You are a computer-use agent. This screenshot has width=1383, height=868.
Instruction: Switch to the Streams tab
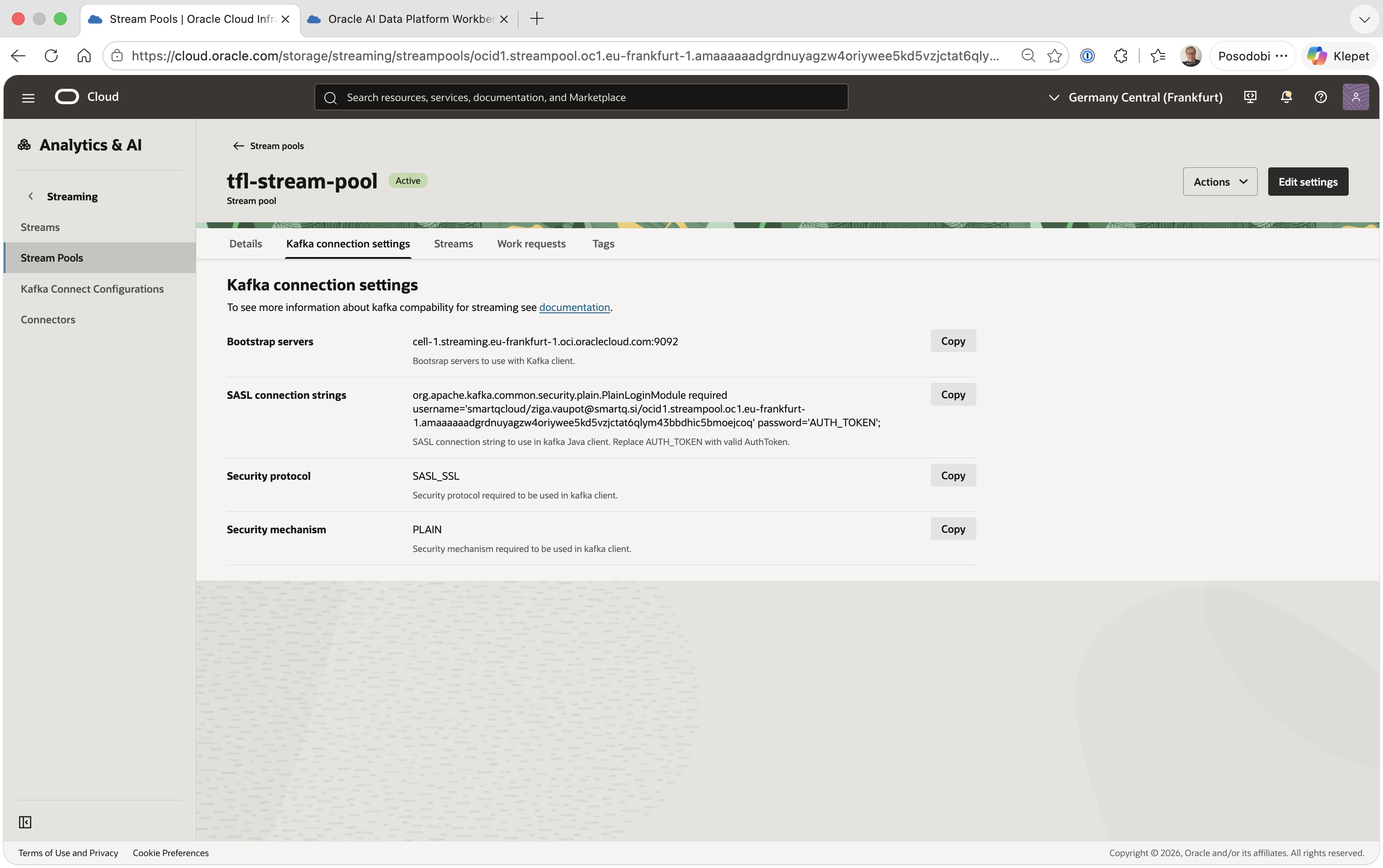[454, 243]
